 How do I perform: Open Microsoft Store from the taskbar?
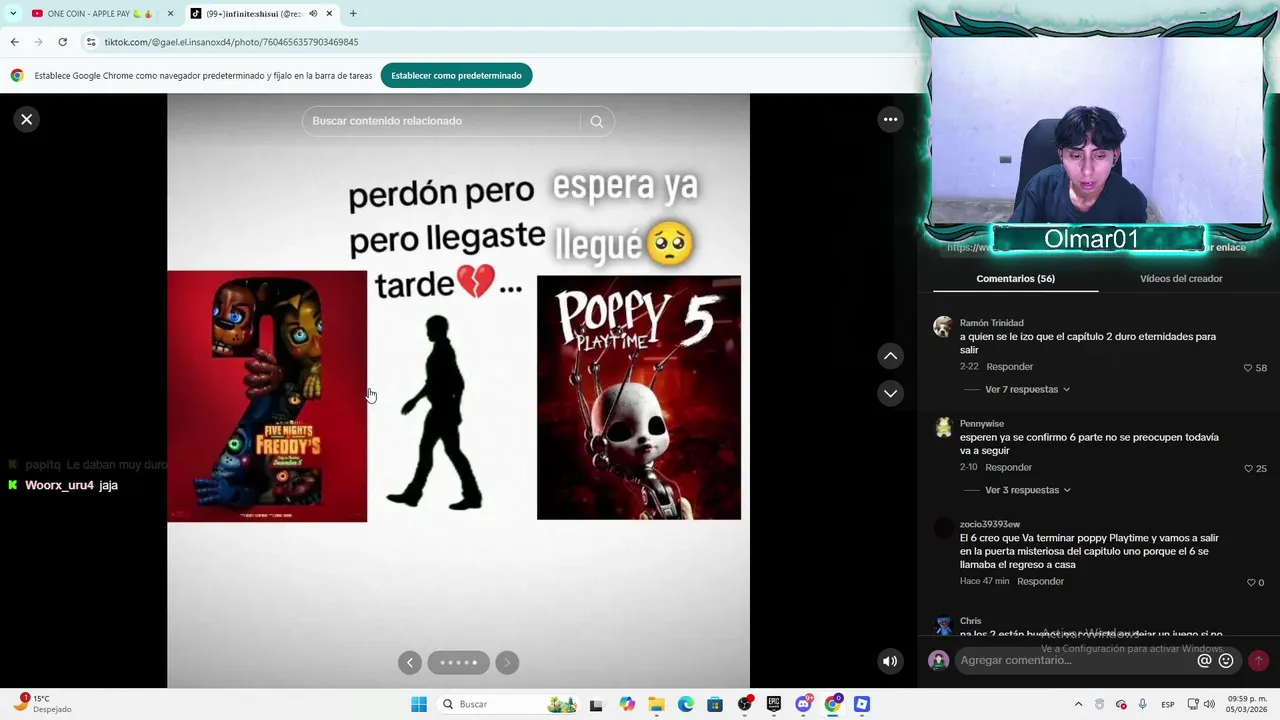click(715, 704)
